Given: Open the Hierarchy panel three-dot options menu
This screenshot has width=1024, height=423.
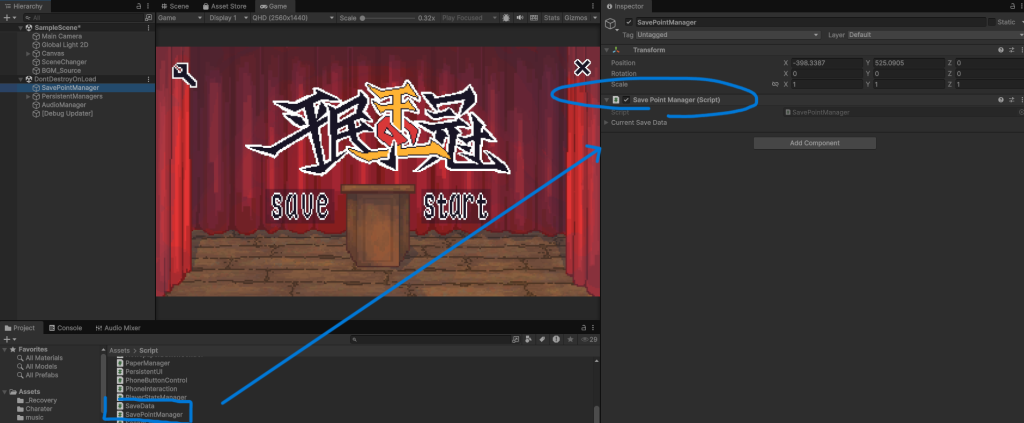Looking at the screenshot, I should [x=149, y=6].
